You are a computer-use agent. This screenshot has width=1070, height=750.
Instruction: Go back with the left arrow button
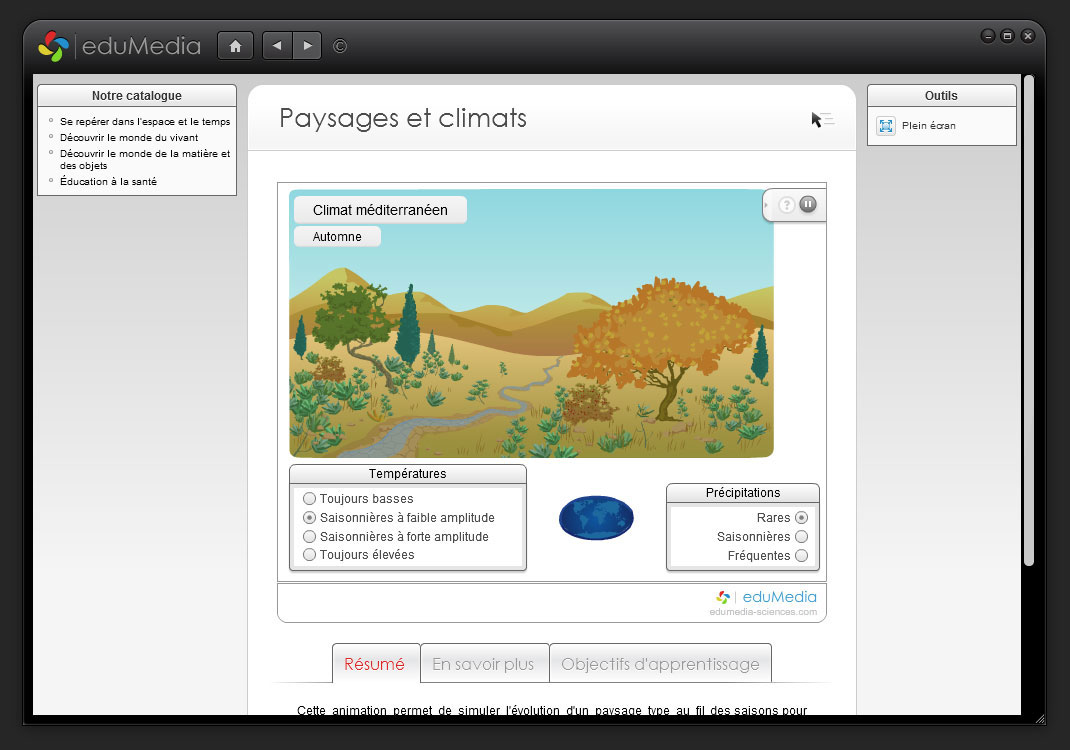(277, 46)
